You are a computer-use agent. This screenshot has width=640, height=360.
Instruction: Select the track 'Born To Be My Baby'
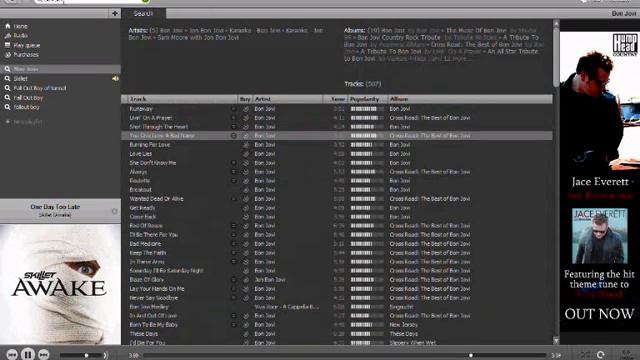153,325
